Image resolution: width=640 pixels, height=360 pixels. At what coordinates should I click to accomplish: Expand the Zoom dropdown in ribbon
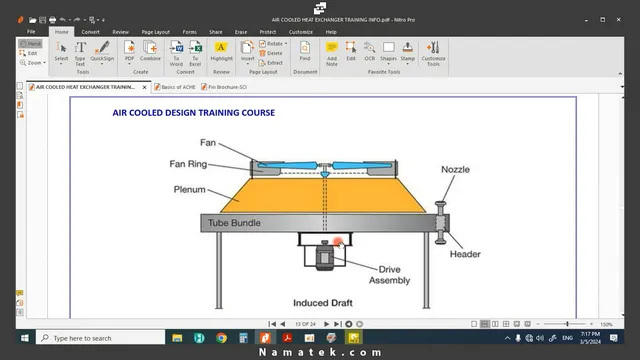(44, 63)
